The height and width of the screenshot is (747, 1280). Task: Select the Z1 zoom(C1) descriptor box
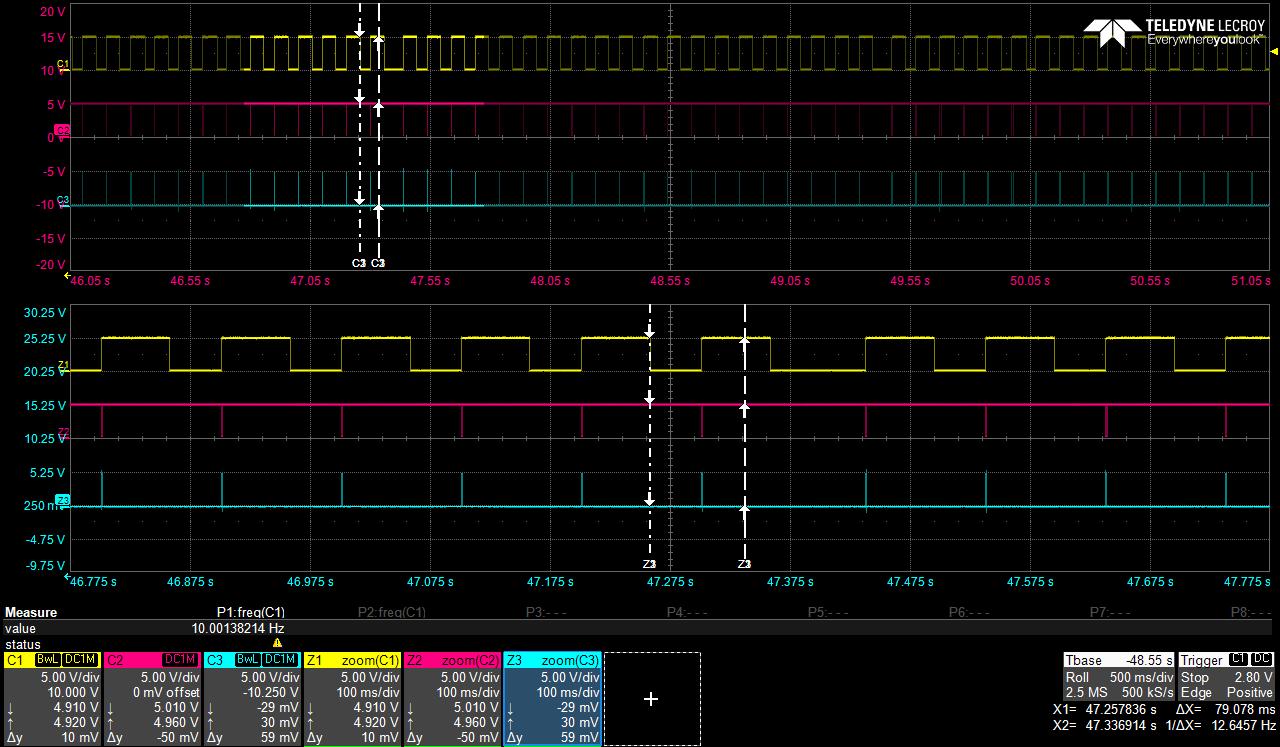[x=352, y=699]
